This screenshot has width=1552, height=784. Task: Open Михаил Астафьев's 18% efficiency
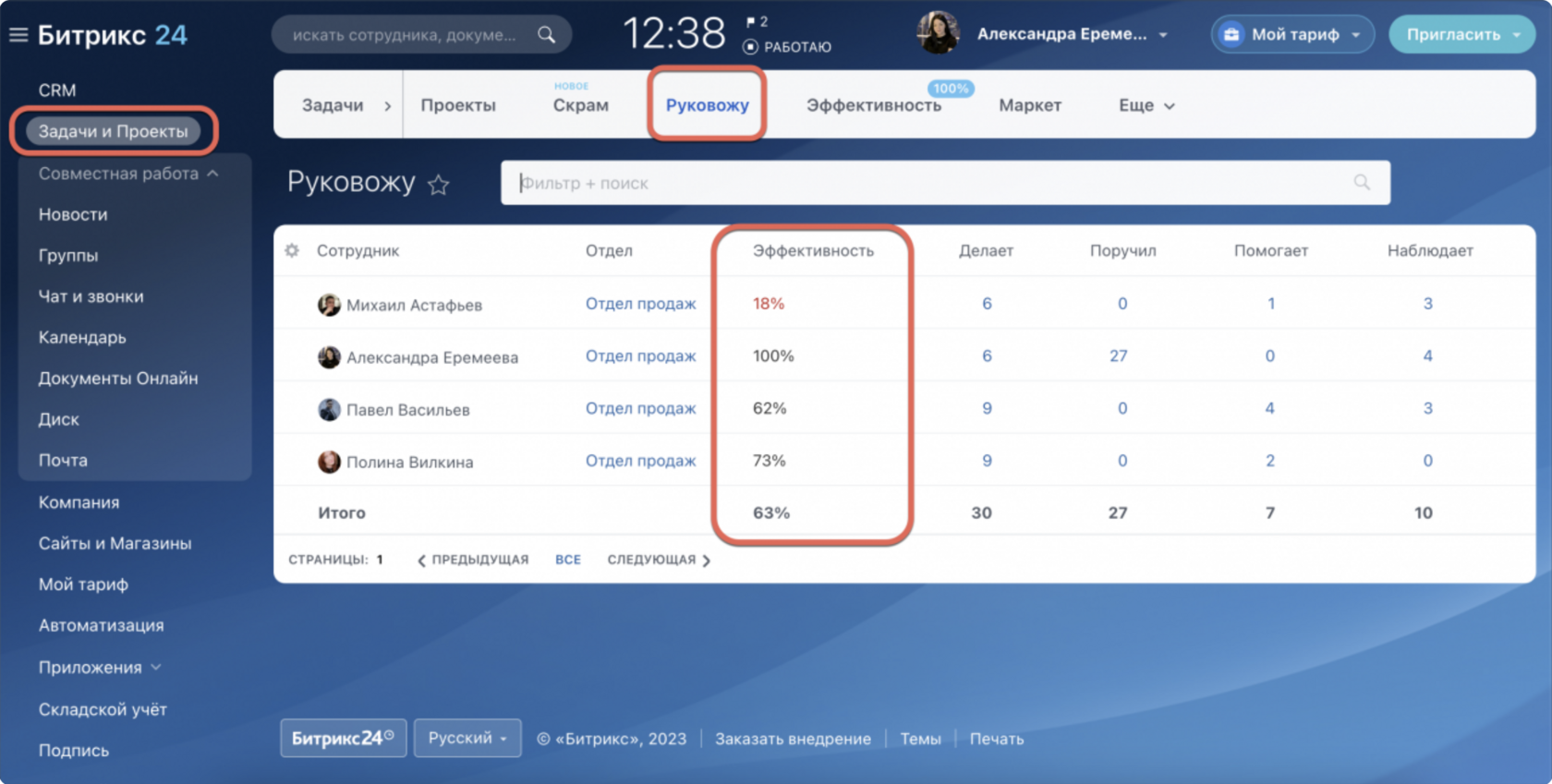[x=769, y=304]
